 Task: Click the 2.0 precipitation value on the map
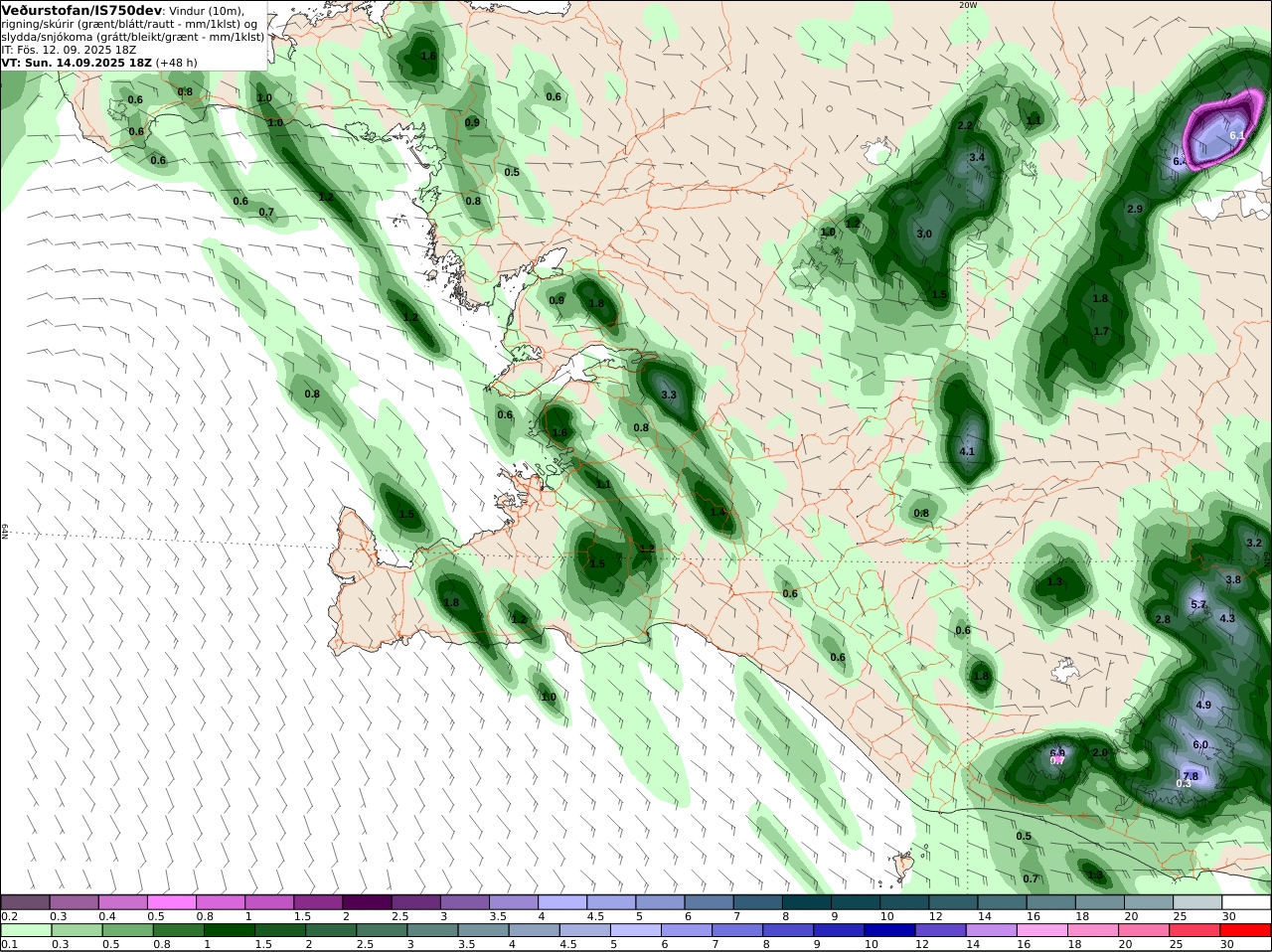(1100, 754)
